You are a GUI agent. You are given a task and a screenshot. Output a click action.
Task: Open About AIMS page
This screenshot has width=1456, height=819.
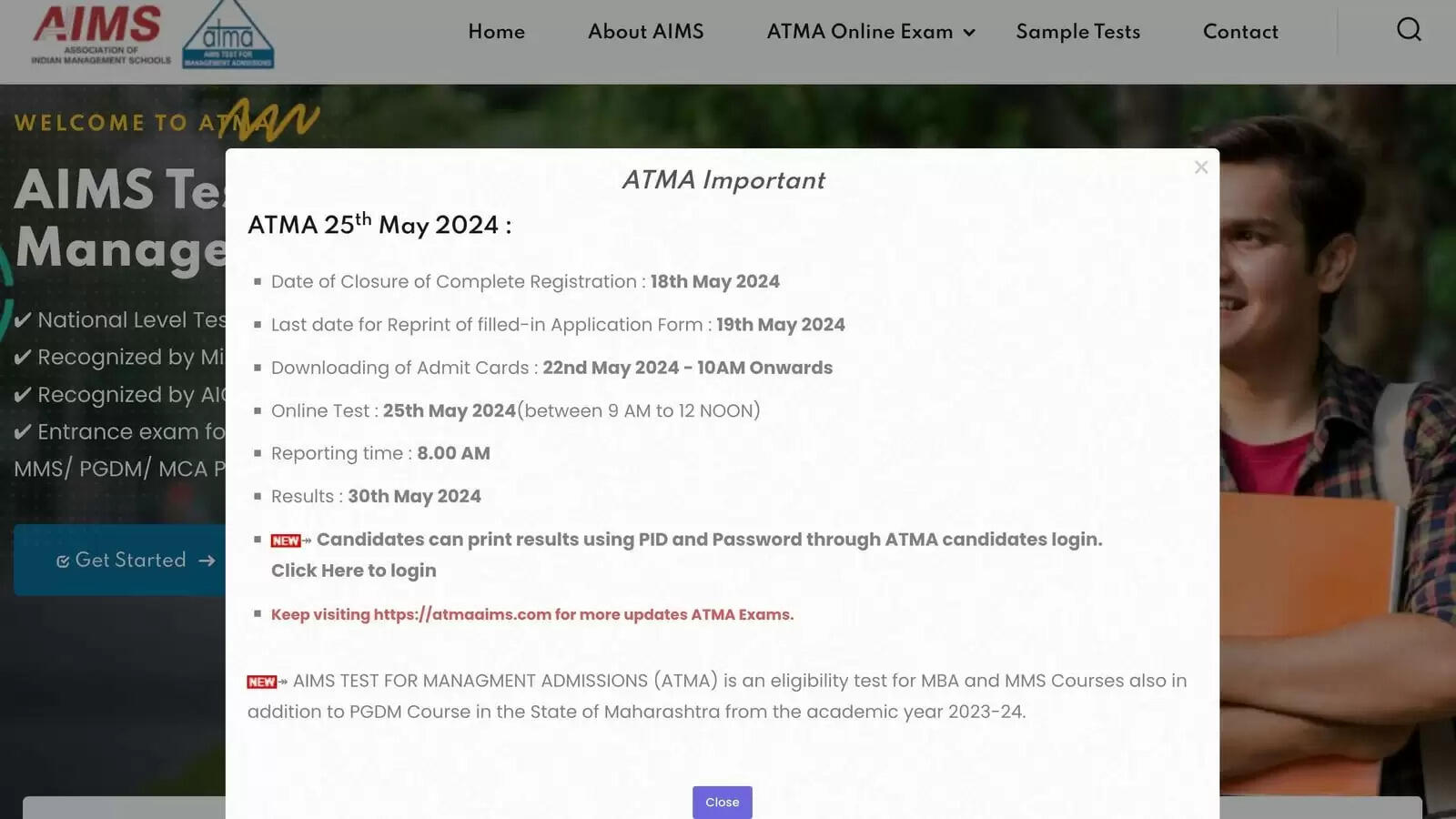pos(646,32)
